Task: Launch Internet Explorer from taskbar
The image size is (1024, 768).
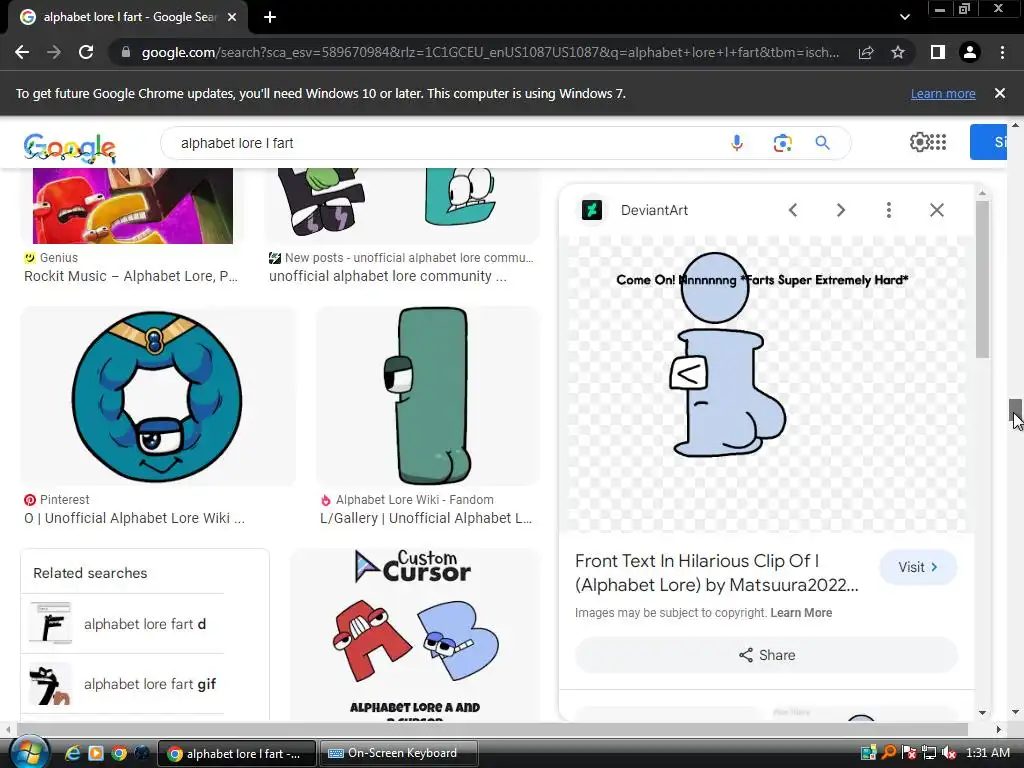Action: point(72,753)
